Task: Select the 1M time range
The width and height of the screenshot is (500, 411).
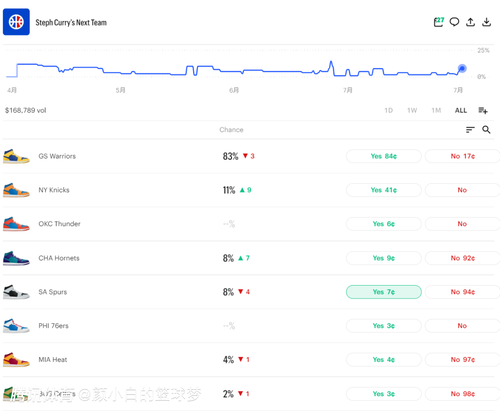Action: click(x=436, y=110)
